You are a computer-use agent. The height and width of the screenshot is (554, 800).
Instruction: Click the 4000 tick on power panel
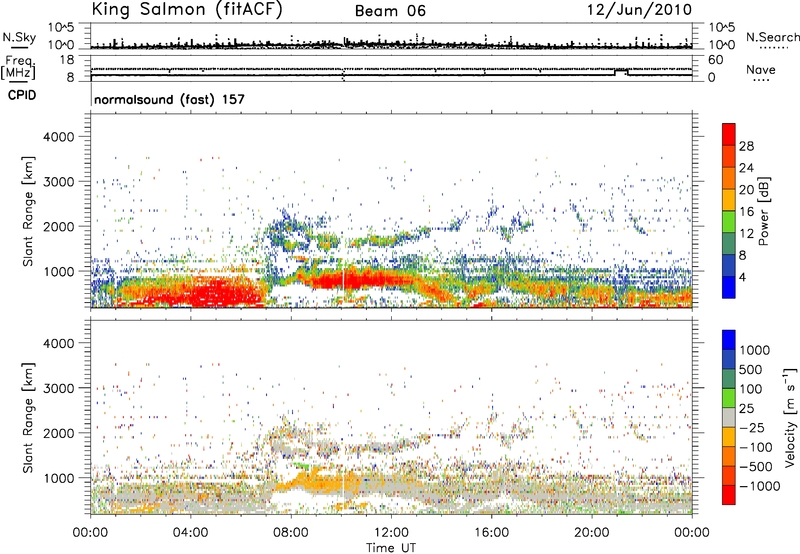pyautogui.click(x=58, y=137)
